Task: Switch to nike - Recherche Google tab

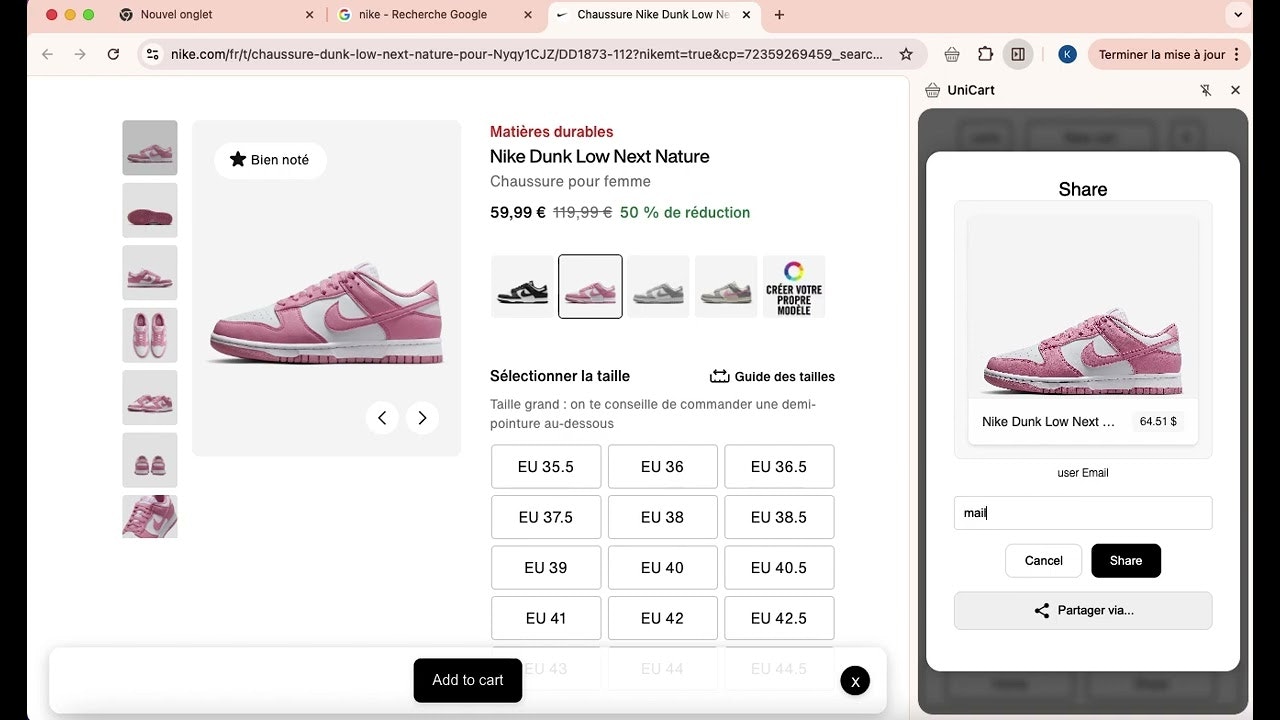Action: (x=435, y=15)
